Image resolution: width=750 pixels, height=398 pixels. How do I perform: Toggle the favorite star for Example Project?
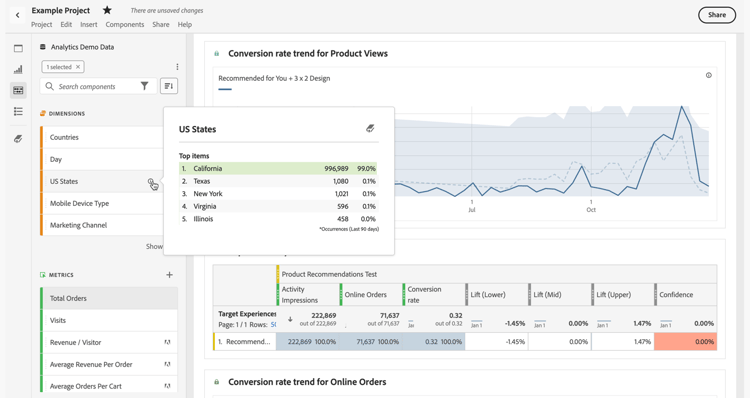coord(107,10)
